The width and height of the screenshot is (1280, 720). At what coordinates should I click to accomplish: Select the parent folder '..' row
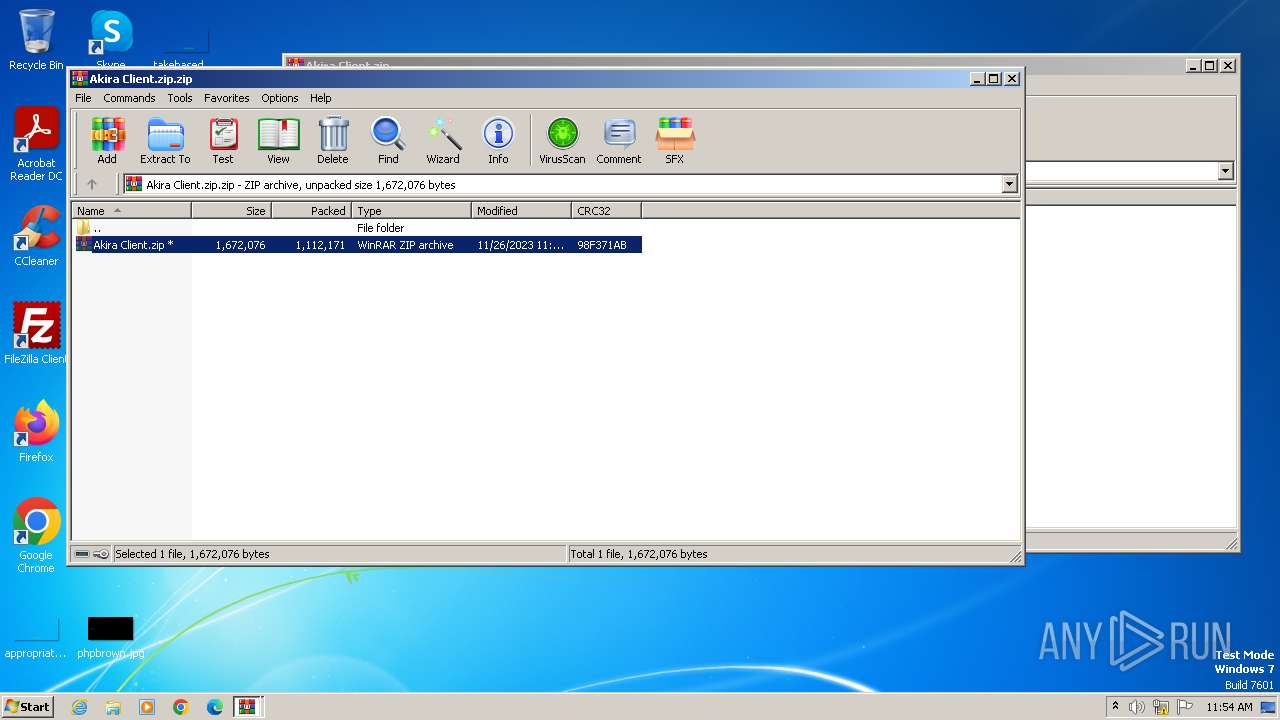(357, 228)
